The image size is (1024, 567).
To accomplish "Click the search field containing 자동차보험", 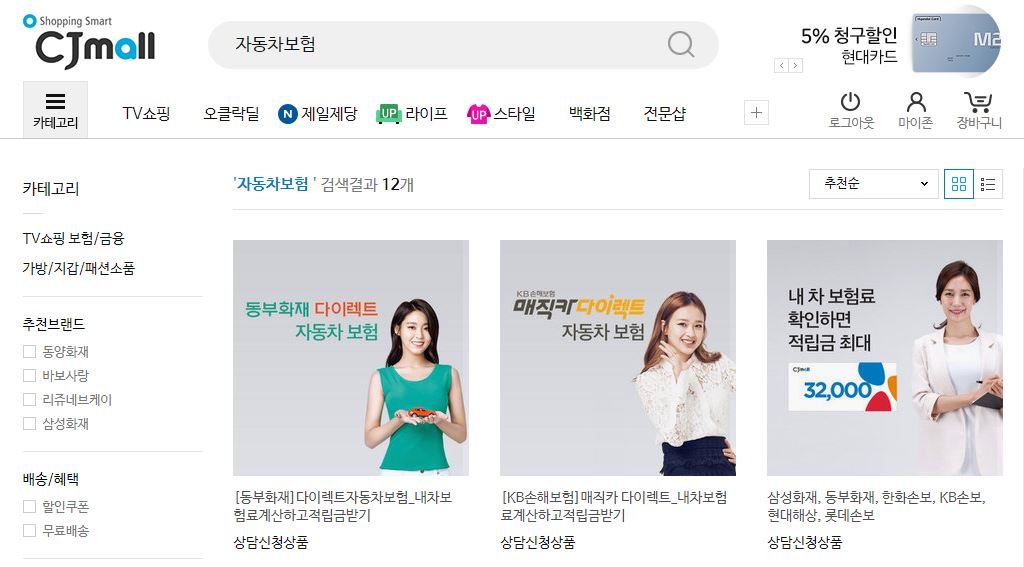I will point(463,44).
